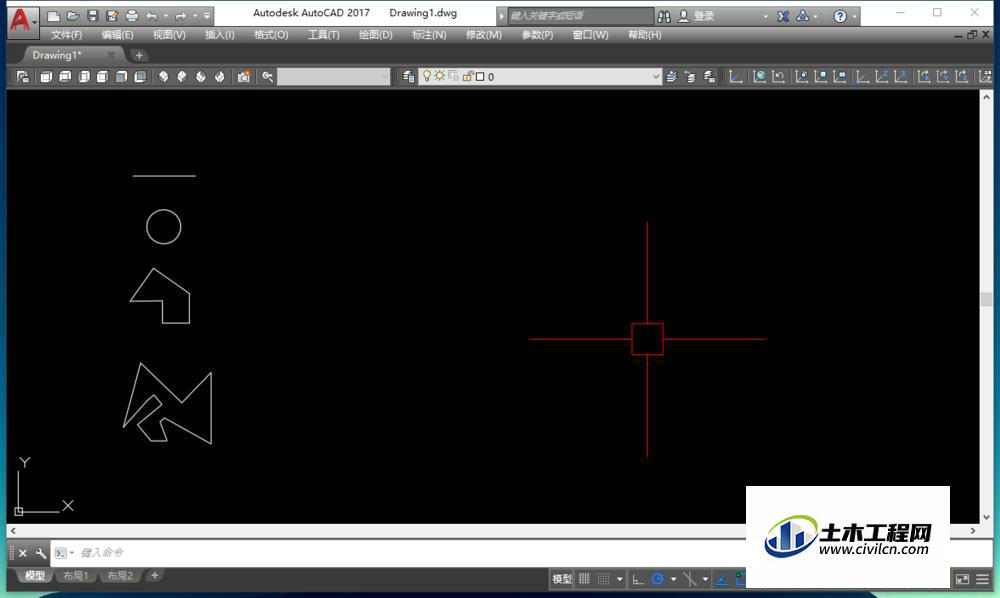
Task: Close the Drawing1 file tab
Action: tap(111, 55)
